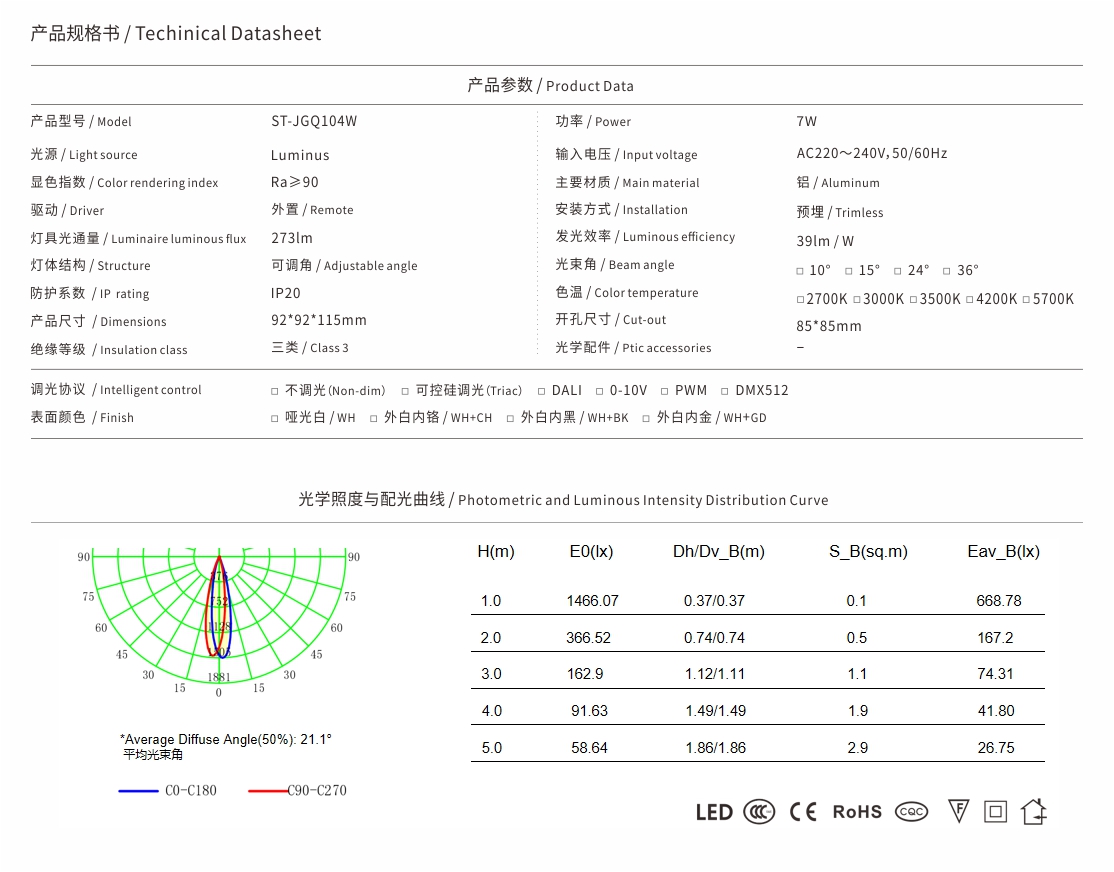Viewport: 1114px width, 872px height.
Task: Select the DALI dimming checkbox
Action: point(541,391)
